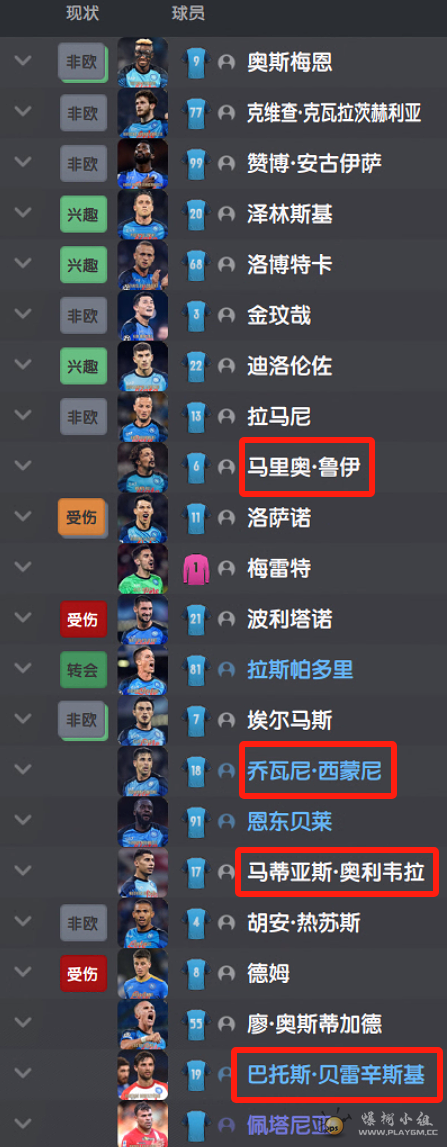Click the orange 受伤 badge for 洛萨诺
Image resolution: width=447 pixels, height=1147 pixels.
(83, 518)
